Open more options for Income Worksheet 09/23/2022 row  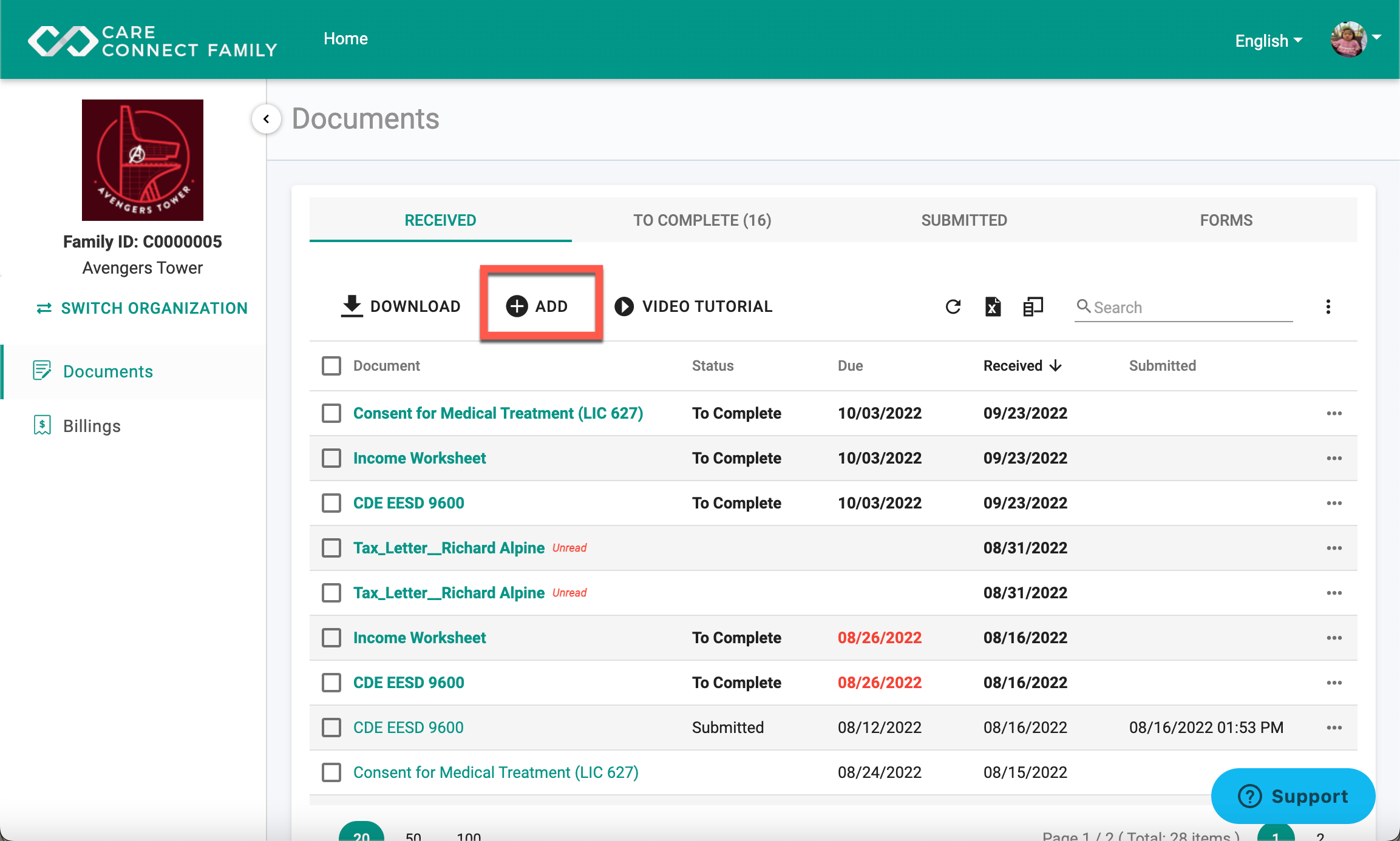coord(1334,458)
